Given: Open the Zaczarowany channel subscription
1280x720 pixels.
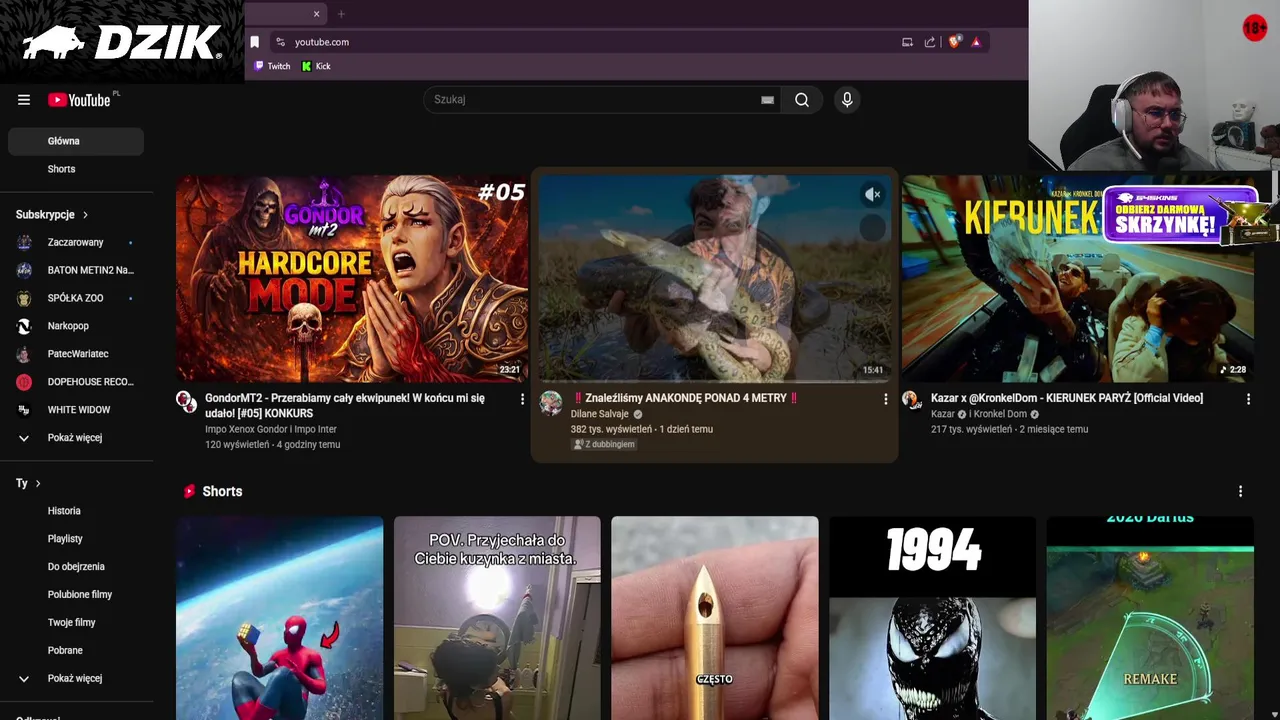Looking at the screenshot, I should 76,242.
